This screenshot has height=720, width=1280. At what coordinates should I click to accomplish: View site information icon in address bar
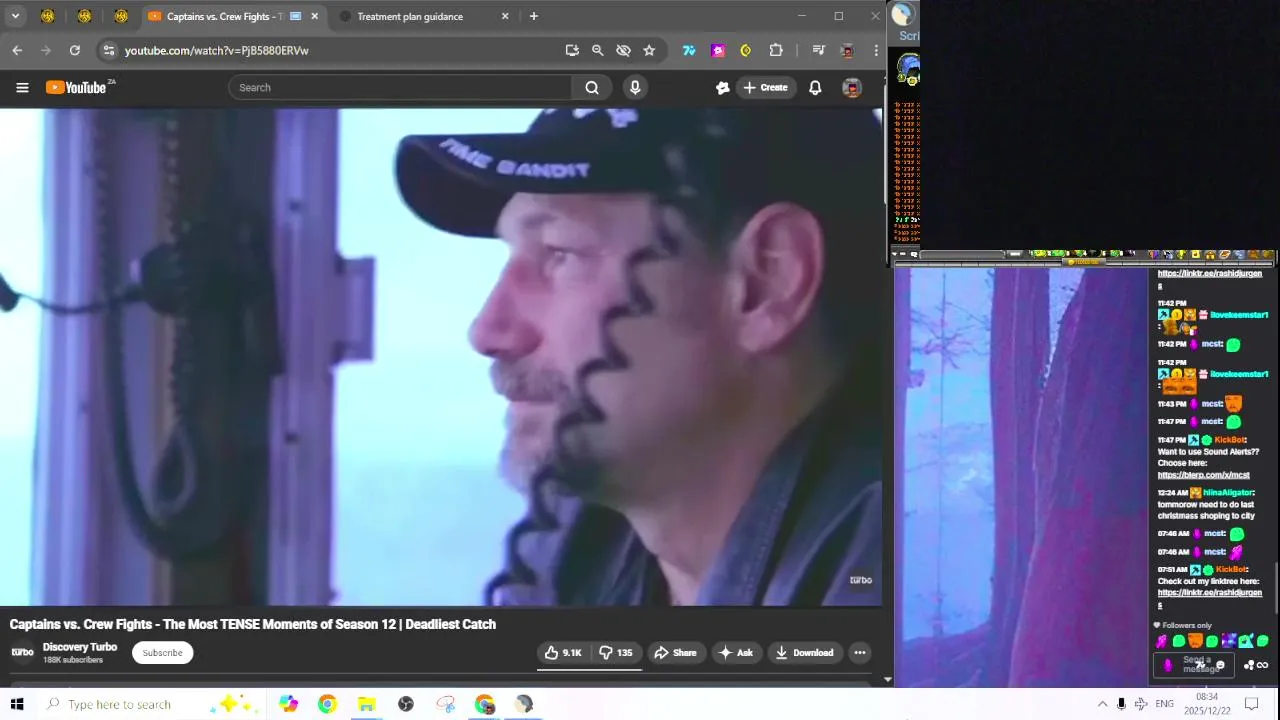pyautogui.click(x=109, y=50)
